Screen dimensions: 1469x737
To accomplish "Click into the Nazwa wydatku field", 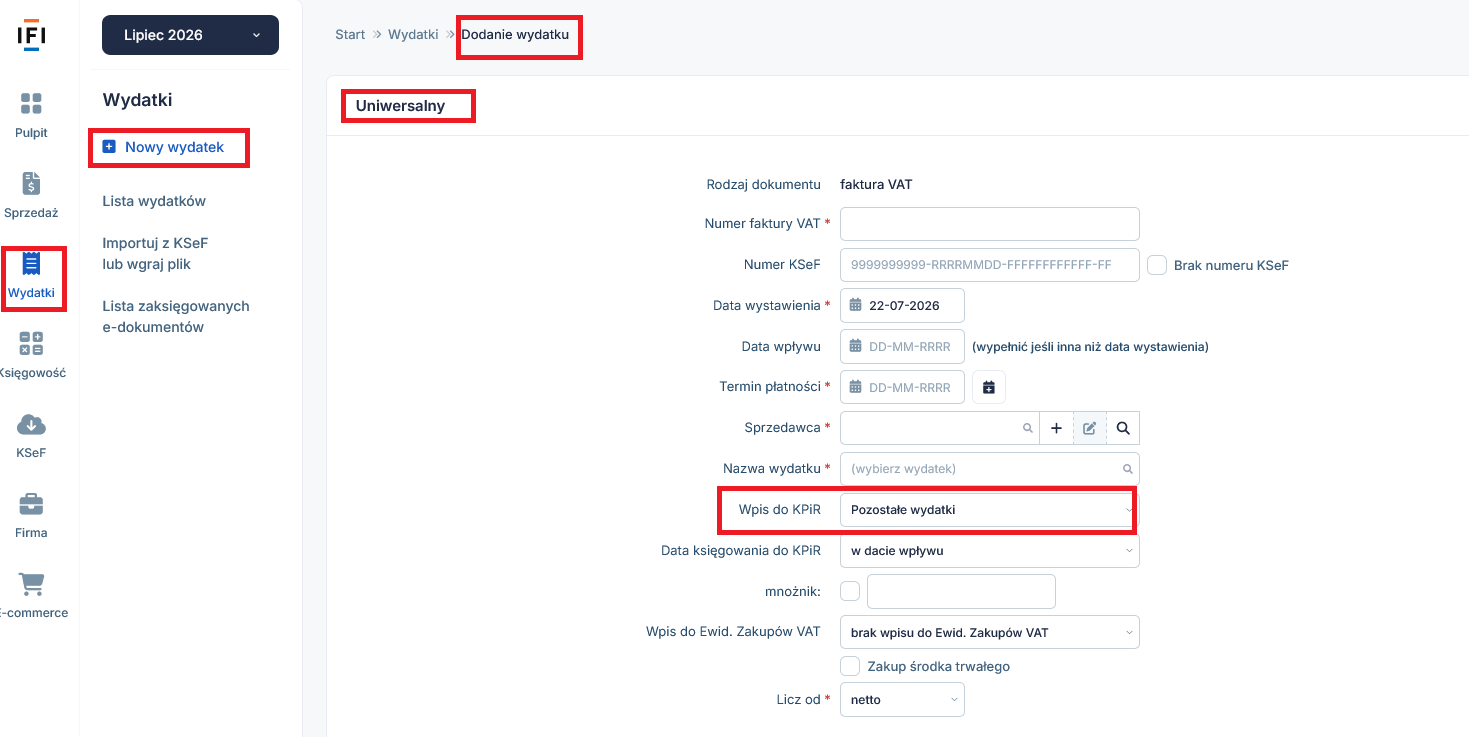I will coord(990,469).
